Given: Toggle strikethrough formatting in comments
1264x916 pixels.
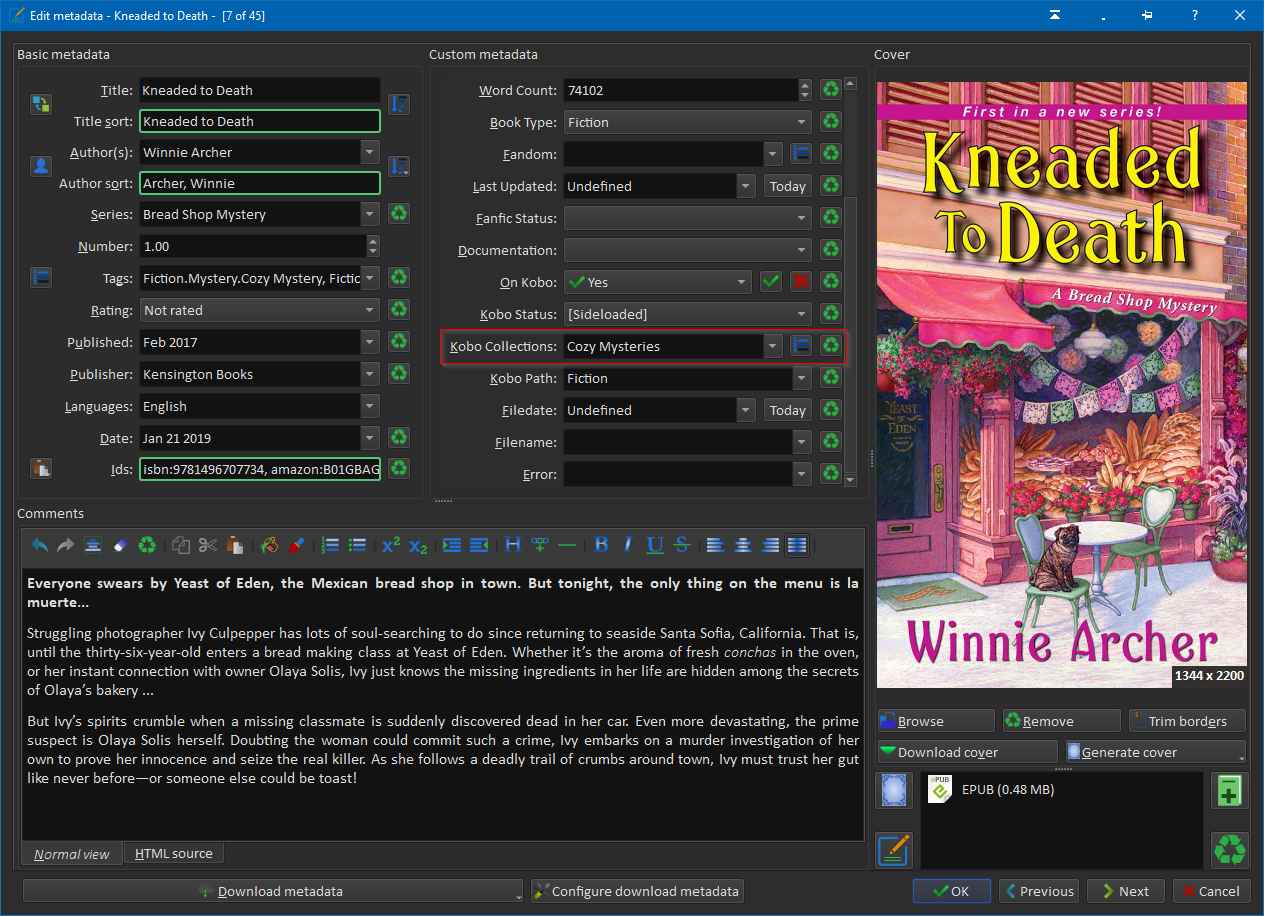Looking at the screenshot, I should click(x=682, y=545).
